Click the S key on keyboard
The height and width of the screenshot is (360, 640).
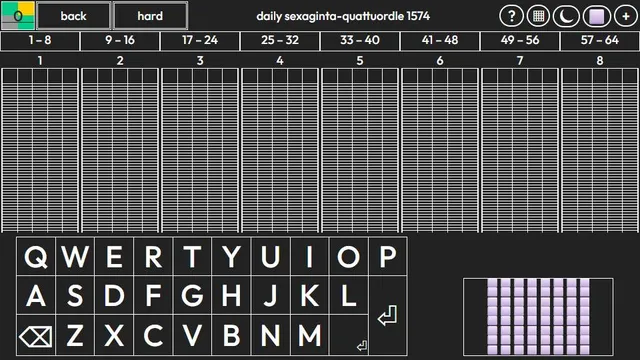point(75,296)
